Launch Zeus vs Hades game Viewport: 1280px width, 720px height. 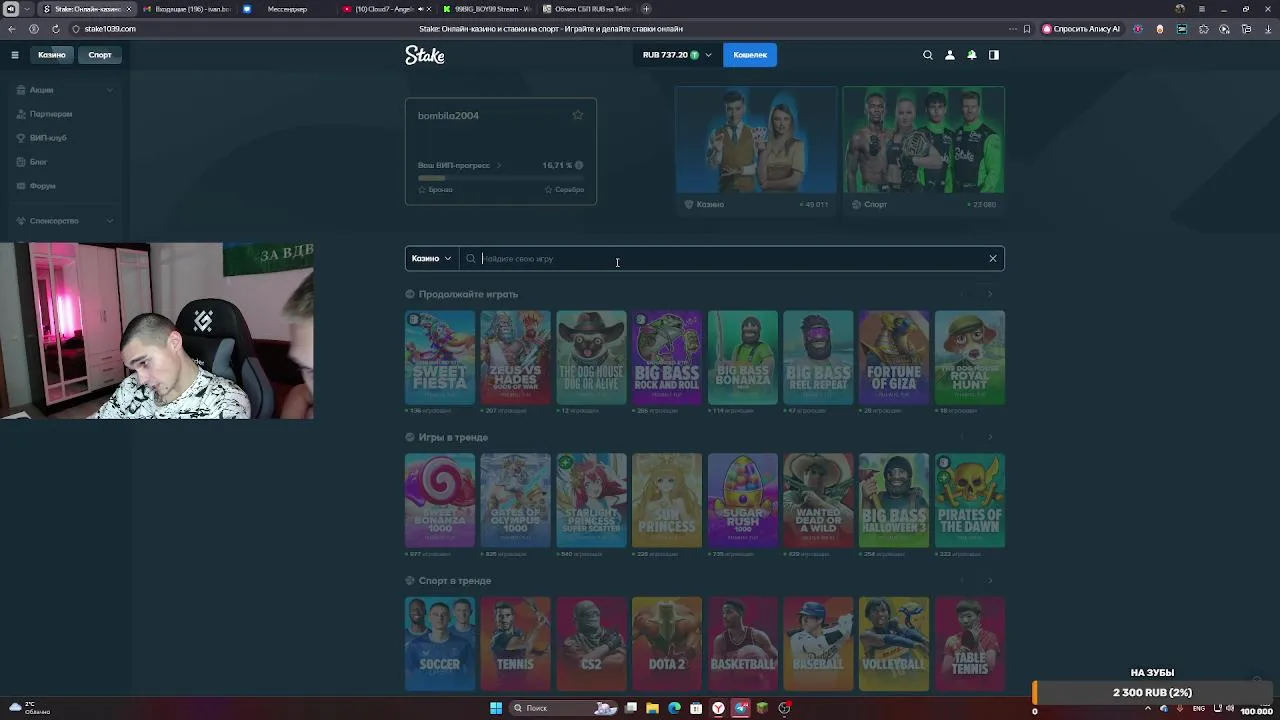click(516, 358)
